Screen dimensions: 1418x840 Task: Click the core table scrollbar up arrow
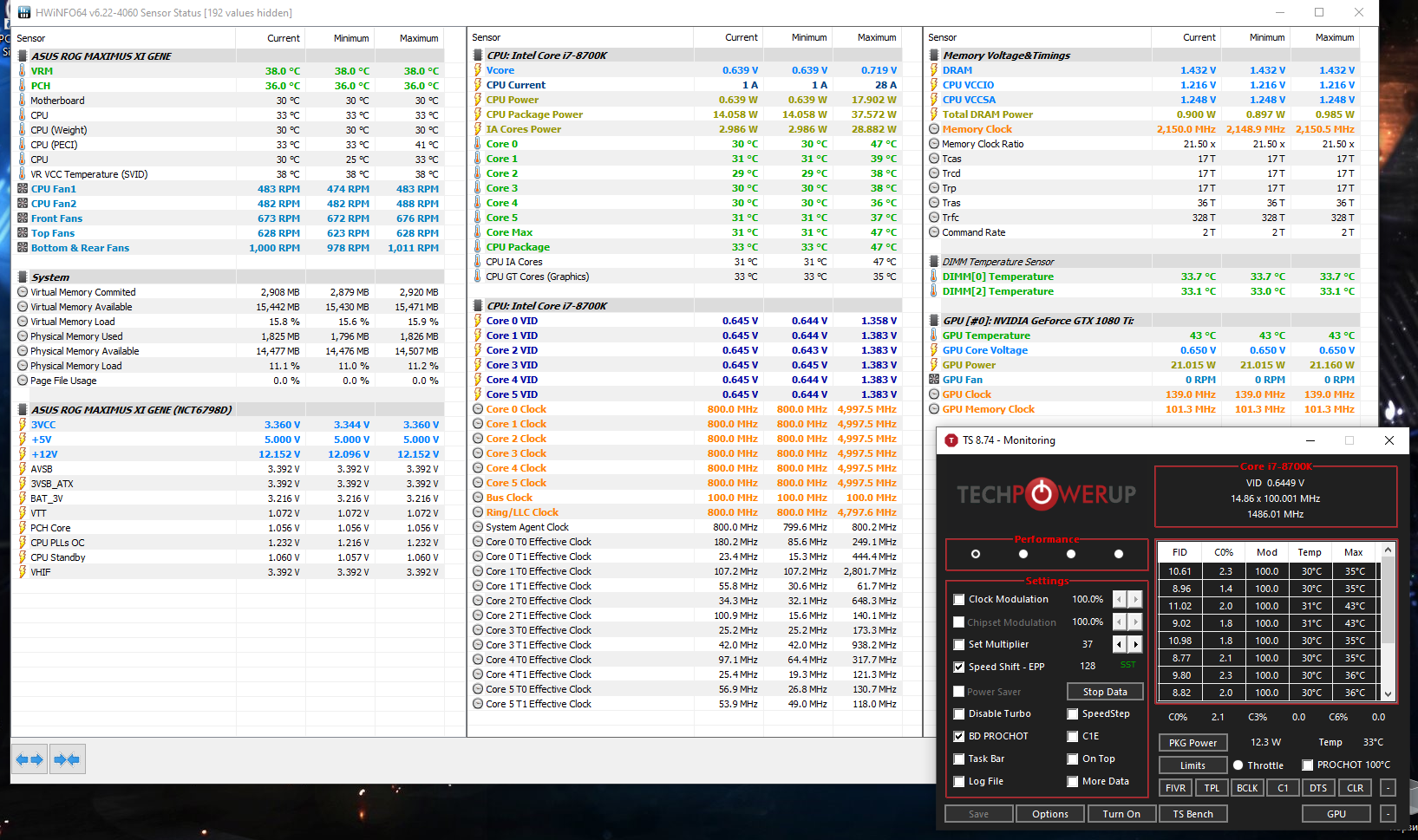click(1388, 550)
